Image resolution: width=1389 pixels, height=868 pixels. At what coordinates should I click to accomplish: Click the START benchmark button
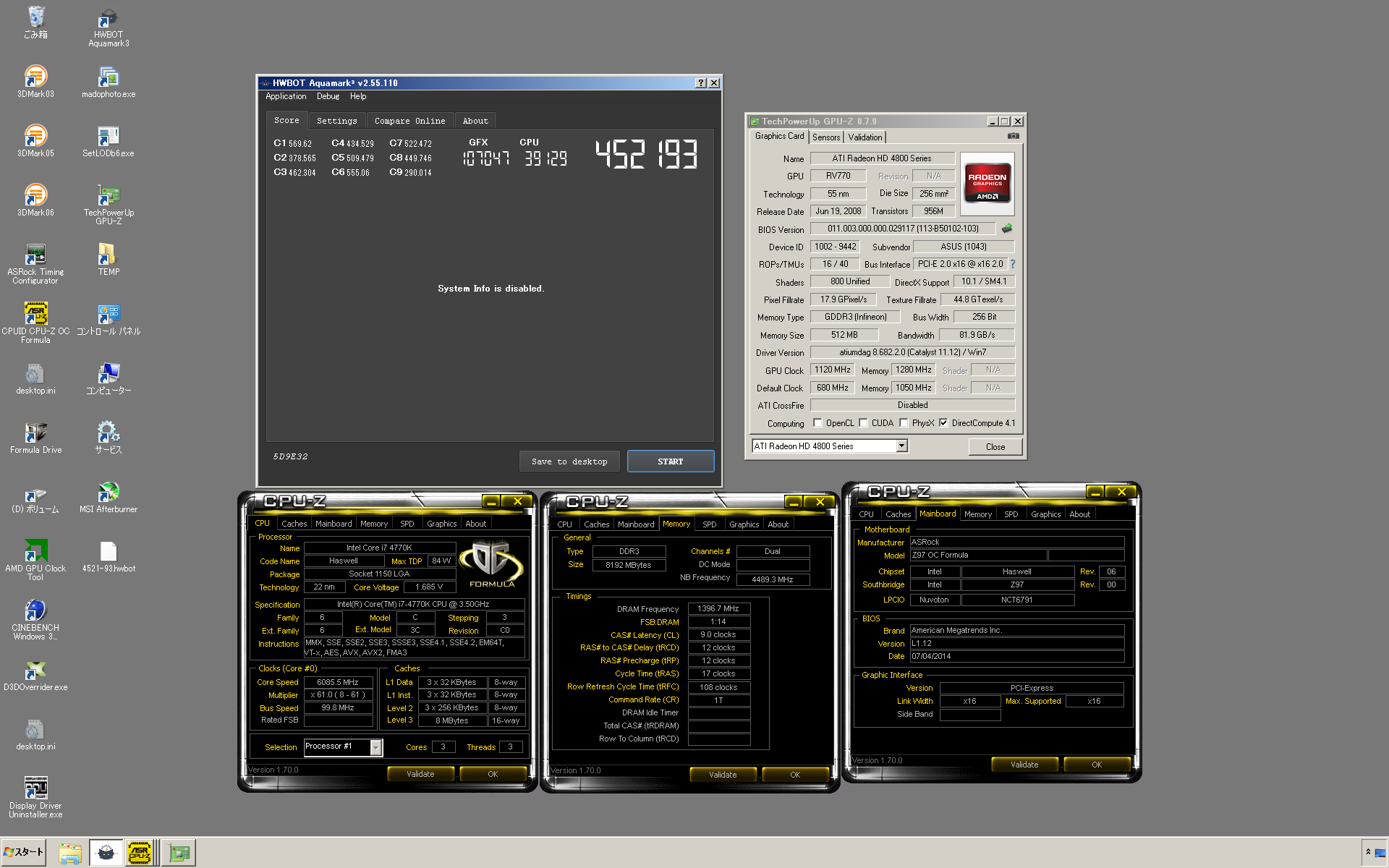click(671, 461)
